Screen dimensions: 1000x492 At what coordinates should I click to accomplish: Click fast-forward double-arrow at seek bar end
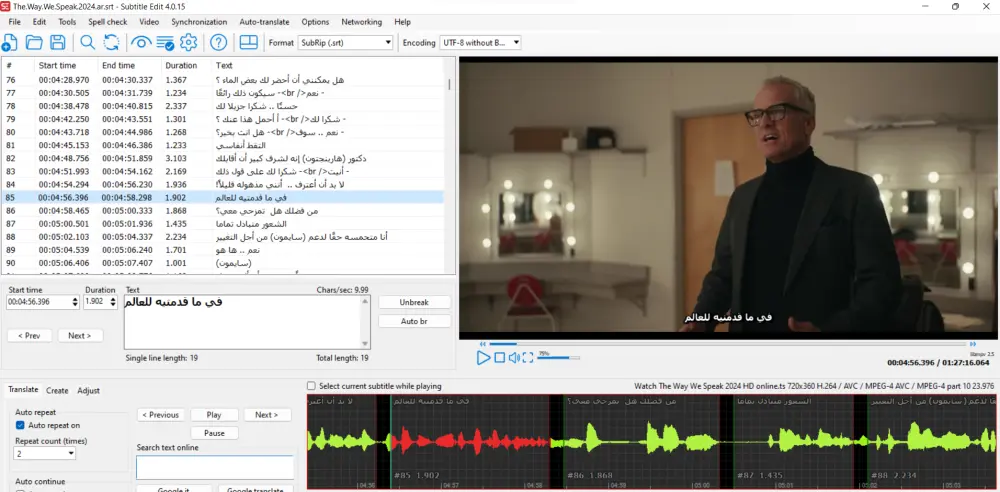point(973,344)
